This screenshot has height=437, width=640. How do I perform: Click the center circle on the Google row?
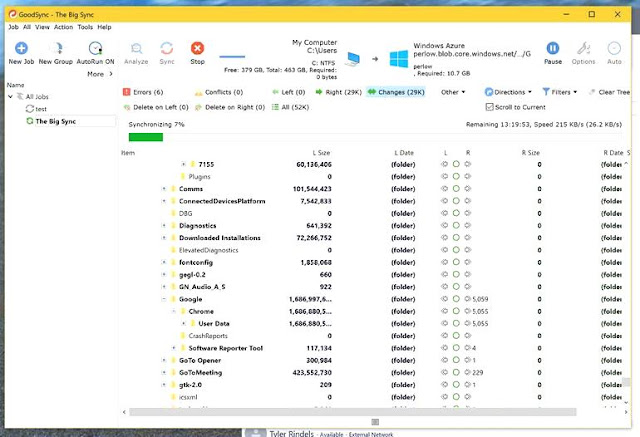(456, 299)
